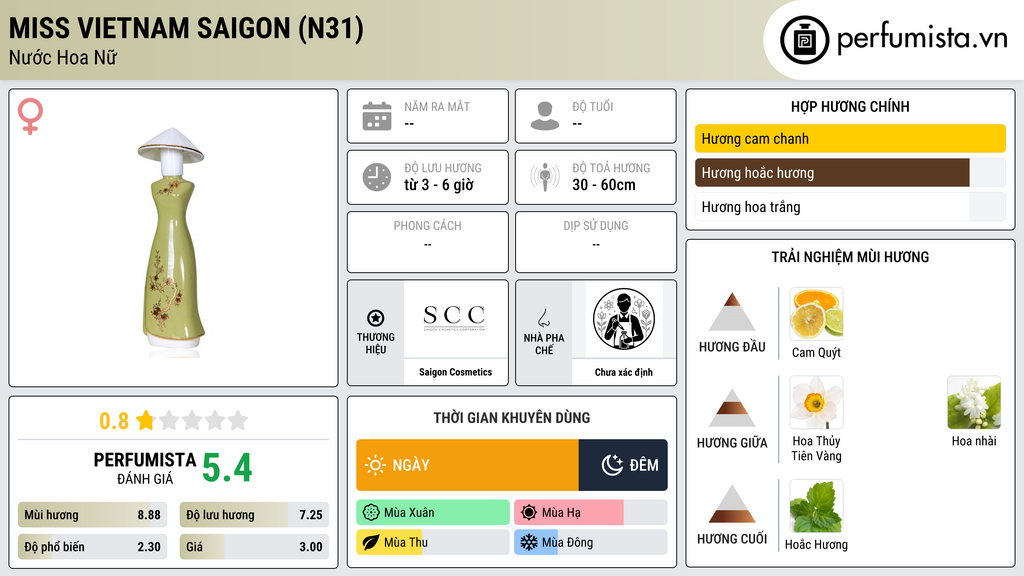Click the perfumista.vn perfume bottle logo icon

[x=804, y=40]
